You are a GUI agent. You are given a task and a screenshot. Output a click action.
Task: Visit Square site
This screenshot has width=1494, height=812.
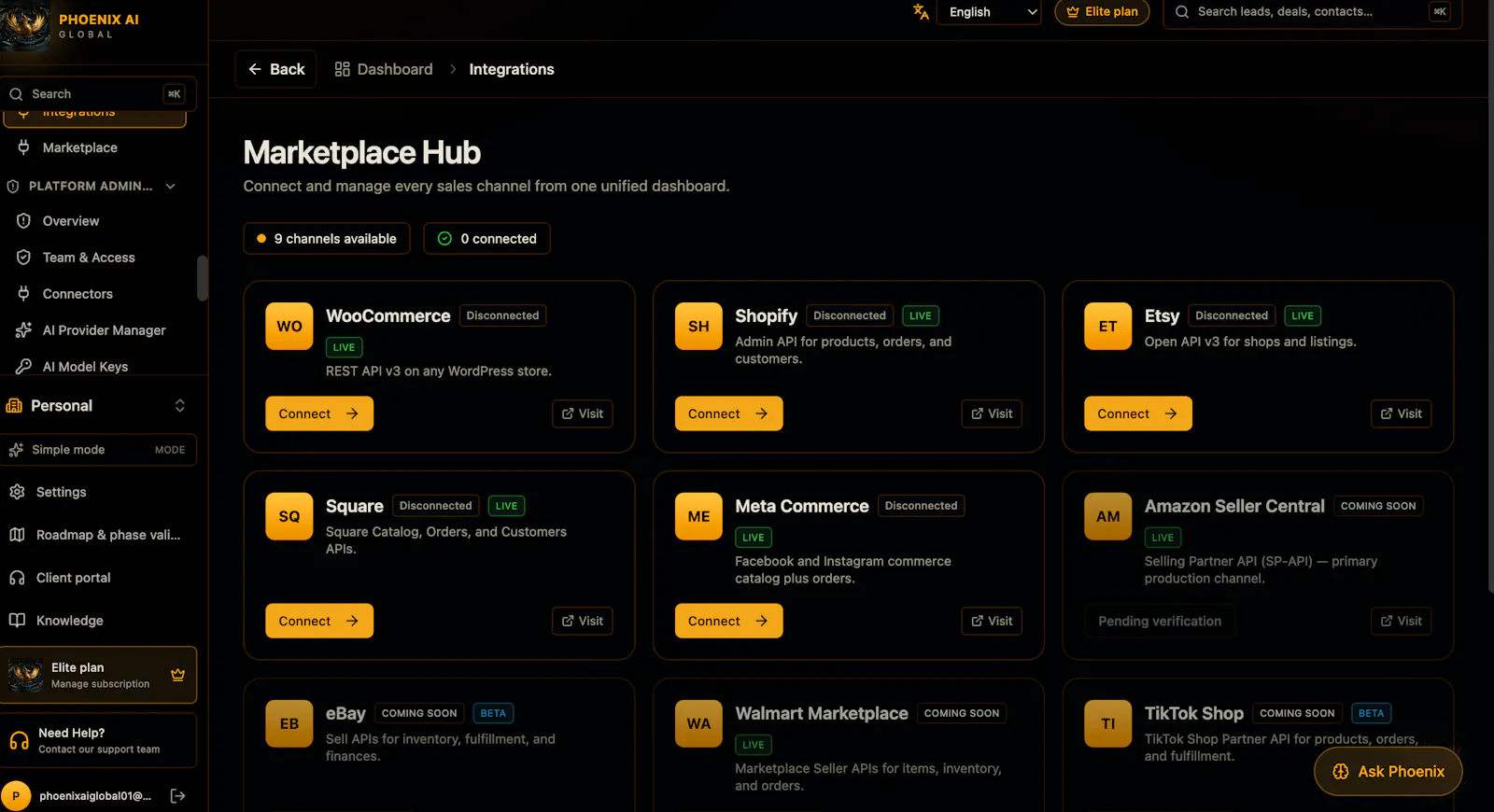(583, 621)
